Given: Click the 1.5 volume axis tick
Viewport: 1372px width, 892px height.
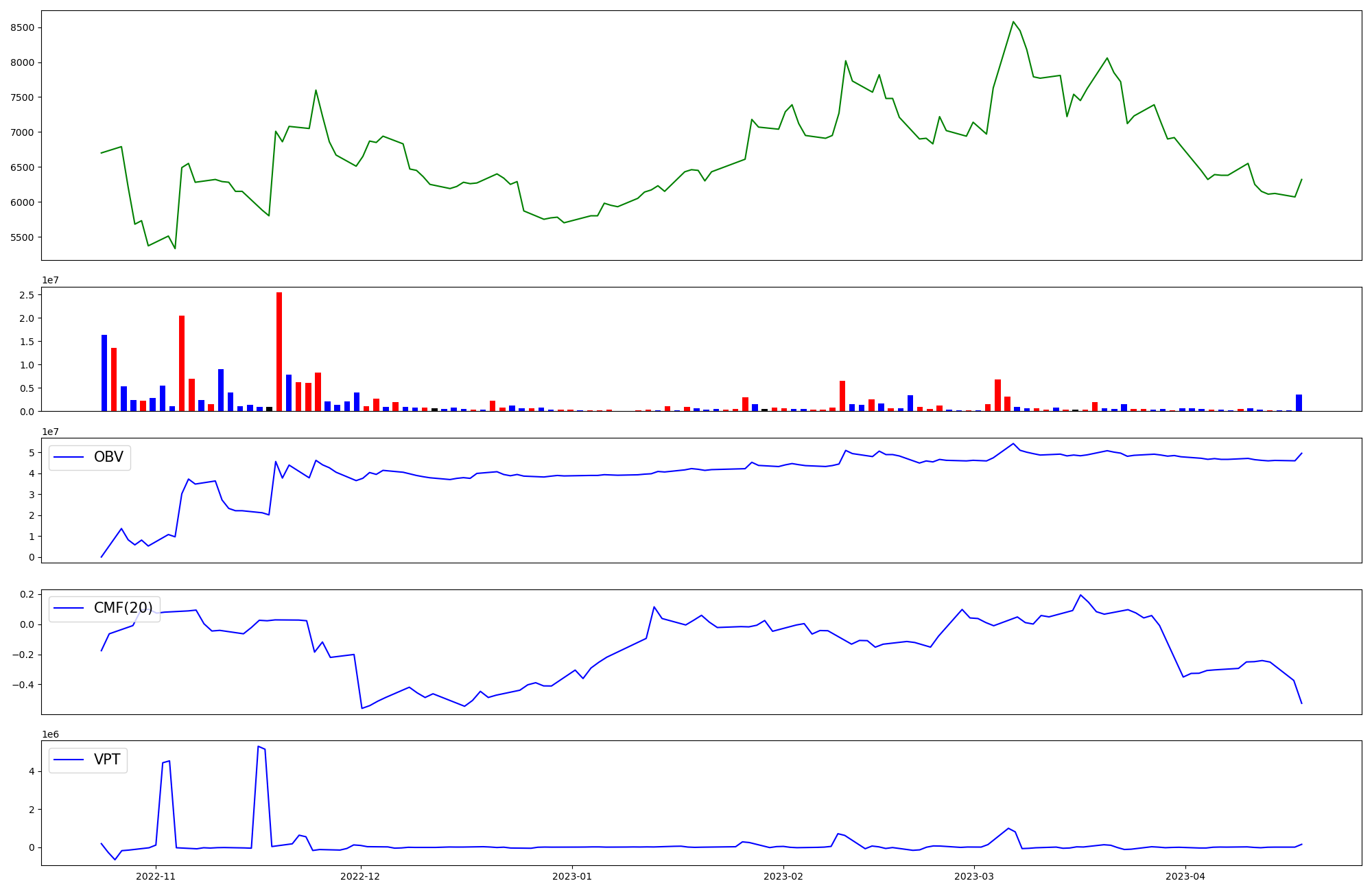Looking at the screenshot, I should 27,342.
